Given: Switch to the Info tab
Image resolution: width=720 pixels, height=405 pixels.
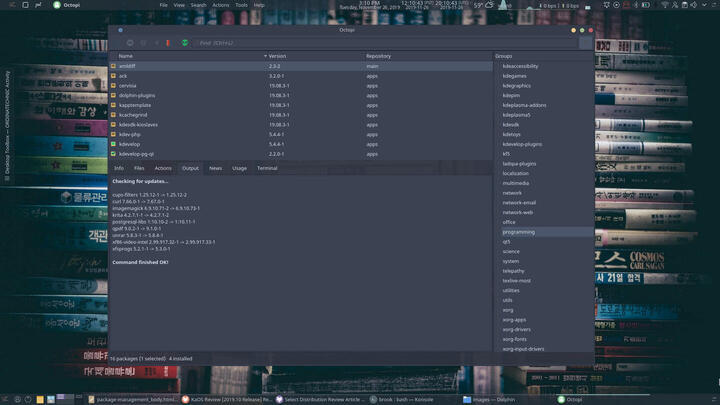Looking at the screenshot, I should click(x=119, y=169).
